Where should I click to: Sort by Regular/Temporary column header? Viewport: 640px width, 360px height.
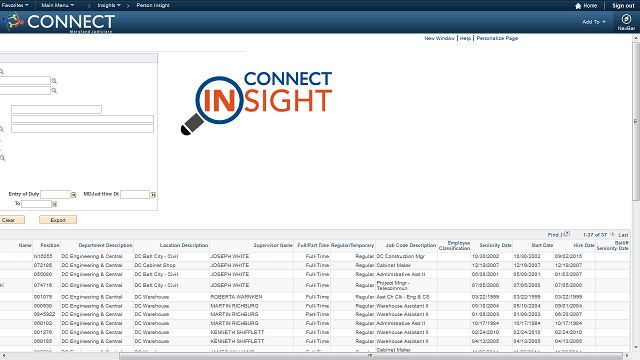click(352, 245)
